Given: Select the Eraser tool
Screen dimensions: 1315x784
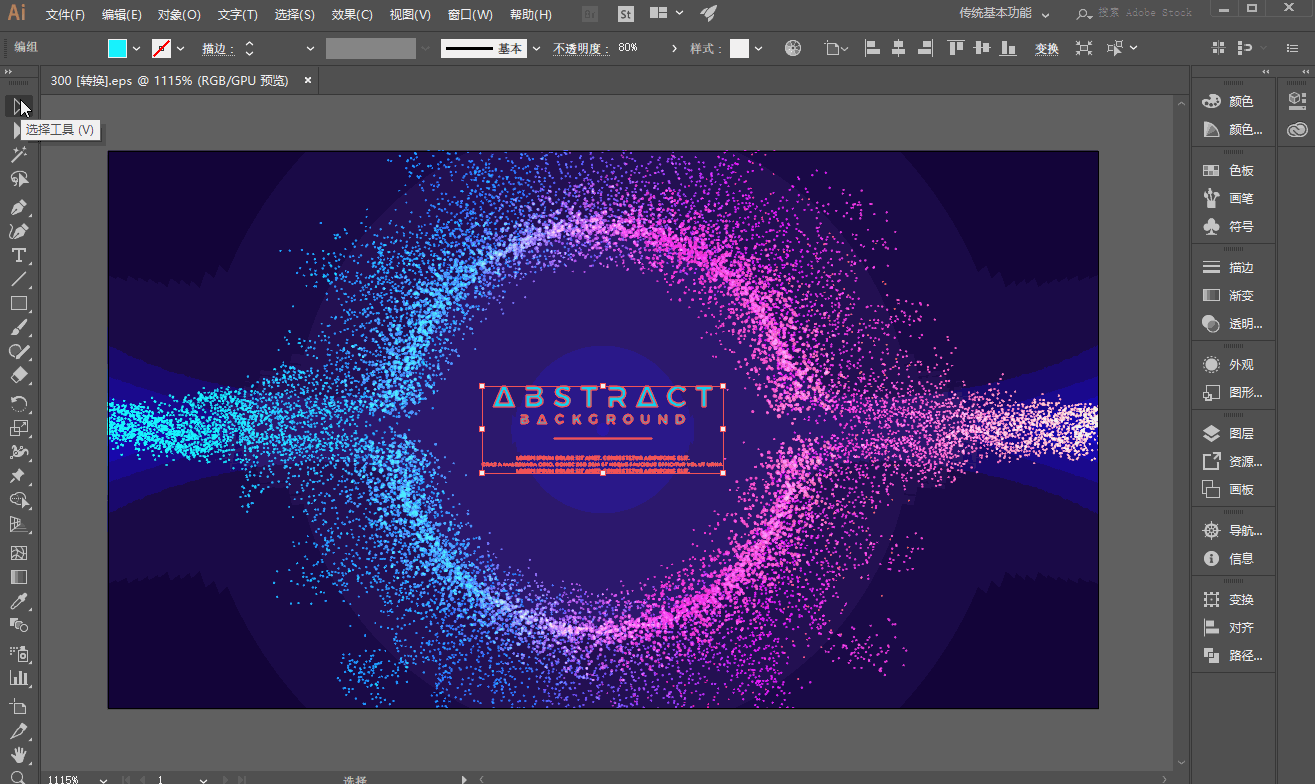Looking at the screenshot, I should point(19,375).
